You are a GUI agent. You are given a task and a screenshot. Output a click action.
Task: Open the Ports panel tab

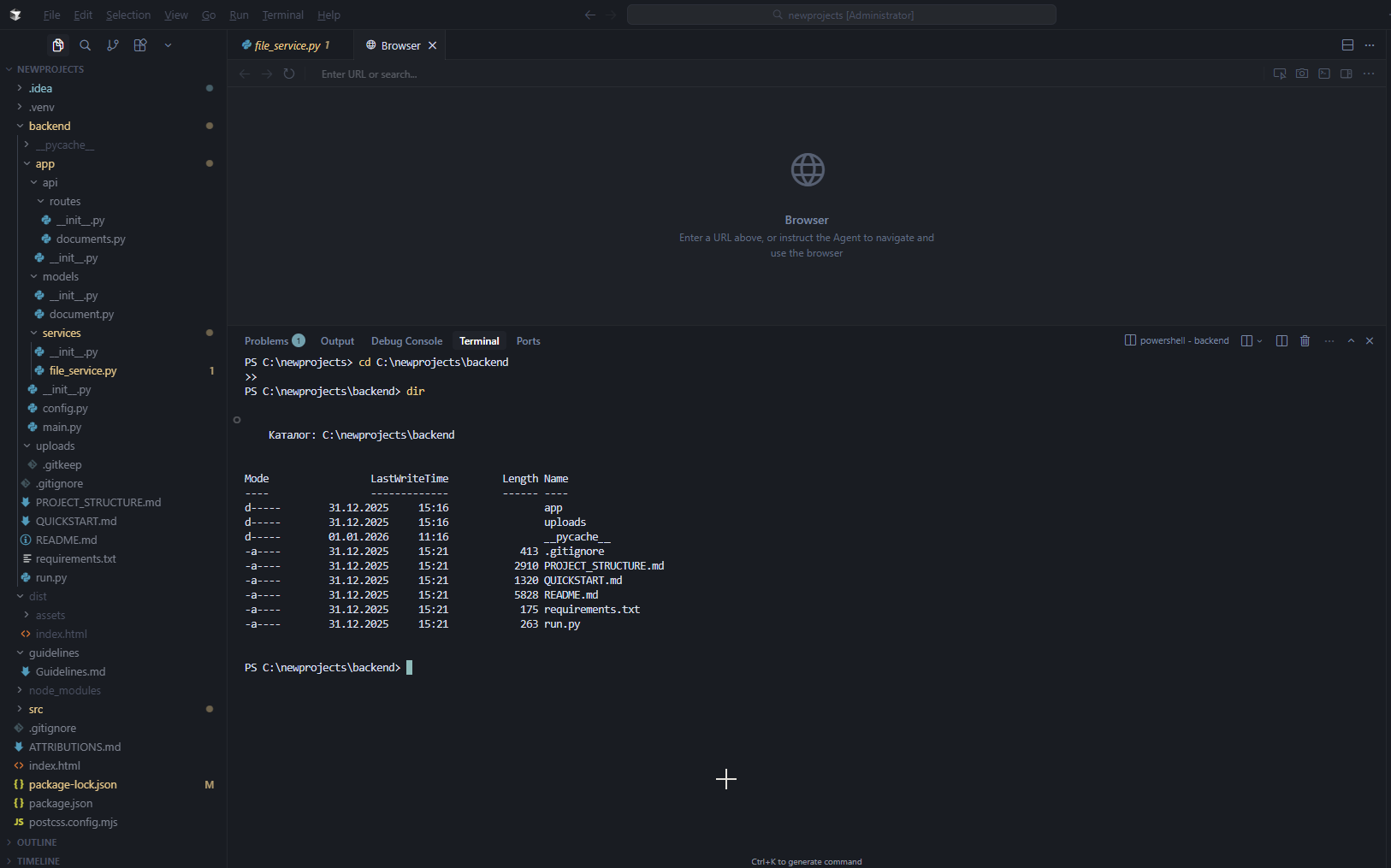pos(528,340)
